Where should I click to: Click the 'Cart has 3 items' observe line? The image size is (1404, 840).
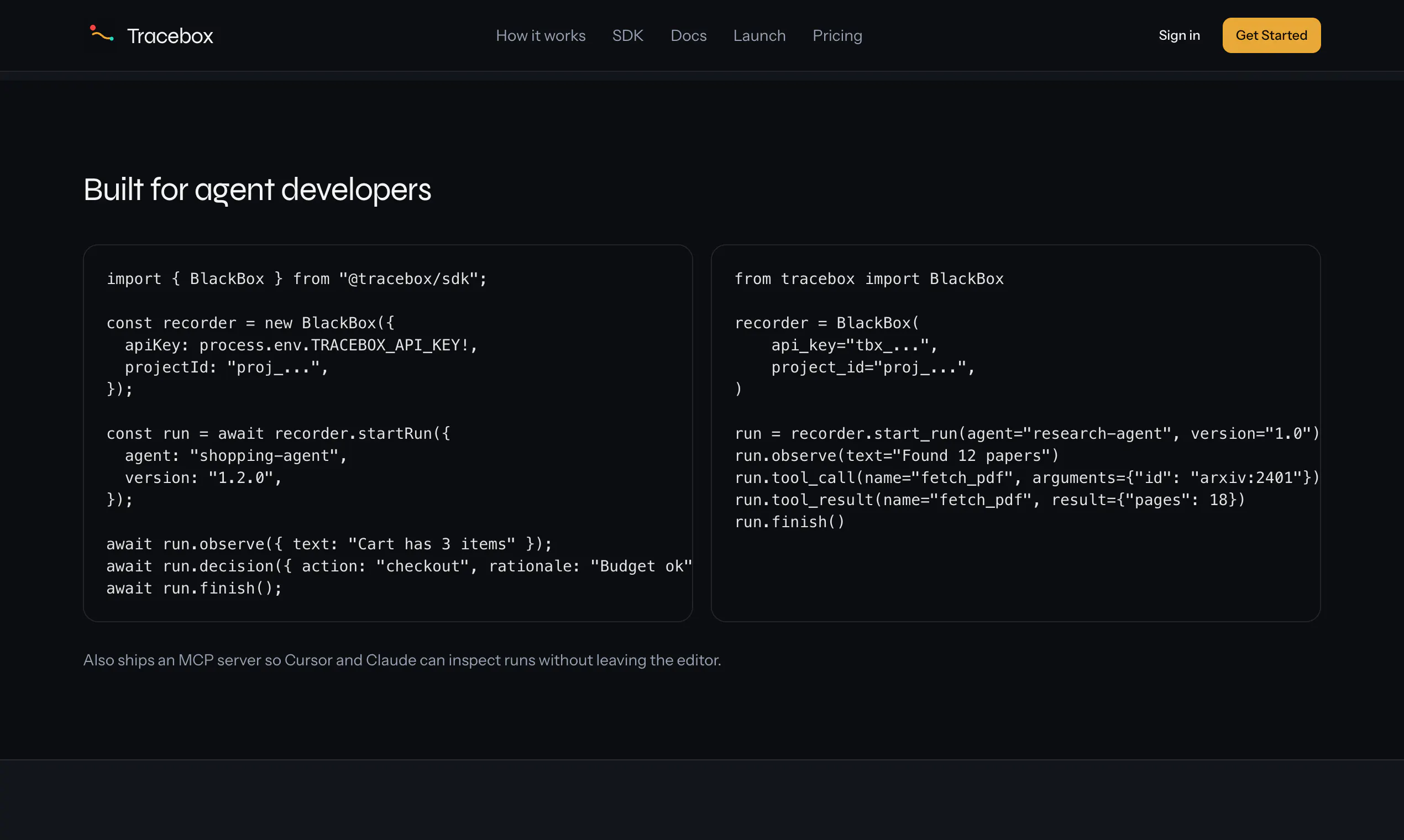pyautogui.click(x=329, y=544)
